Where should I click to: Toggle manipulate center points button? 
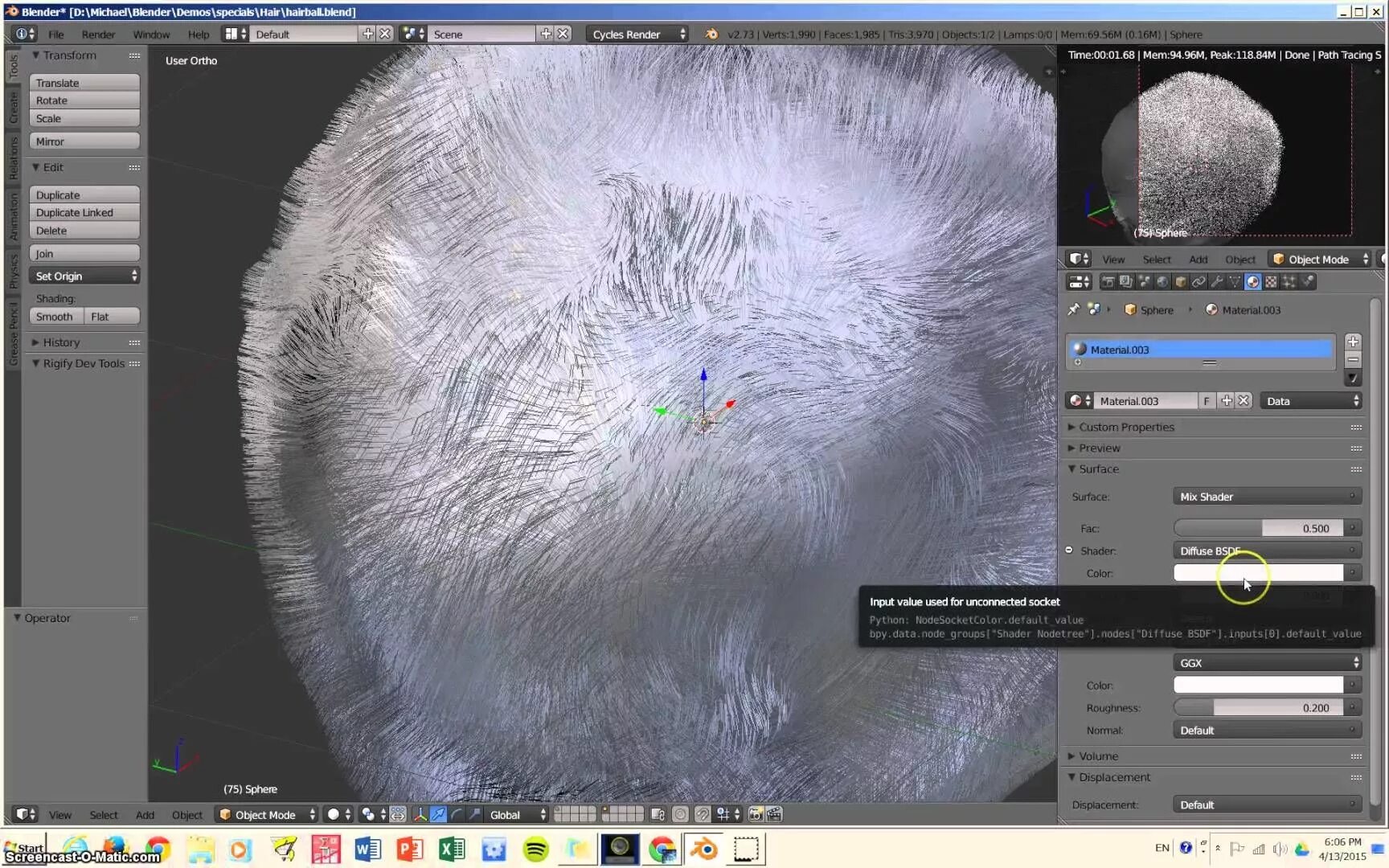(x=398, y=814)
